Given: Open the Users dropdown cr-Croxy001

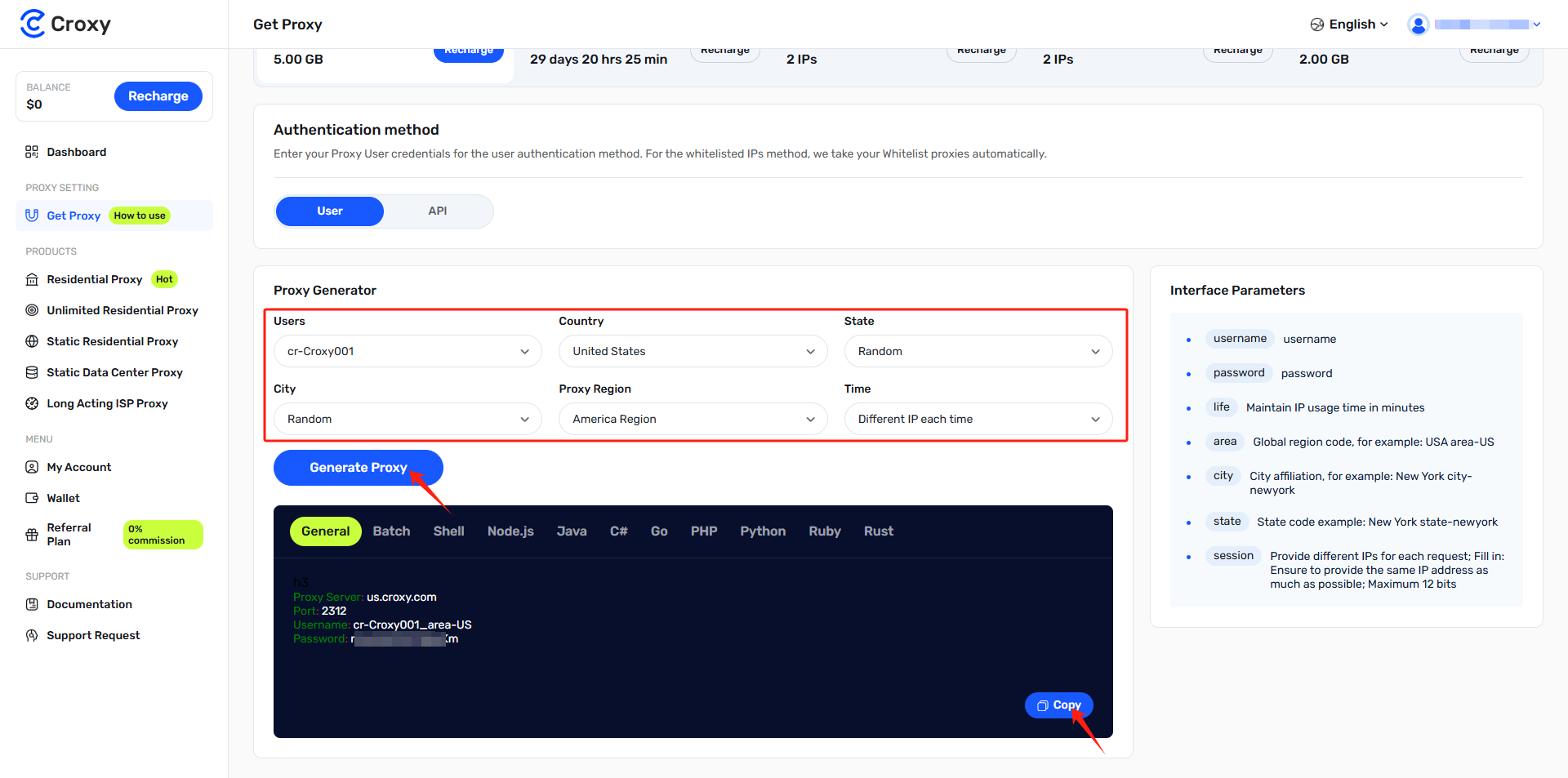Looking at the screenshot, I should coord(408,351).
